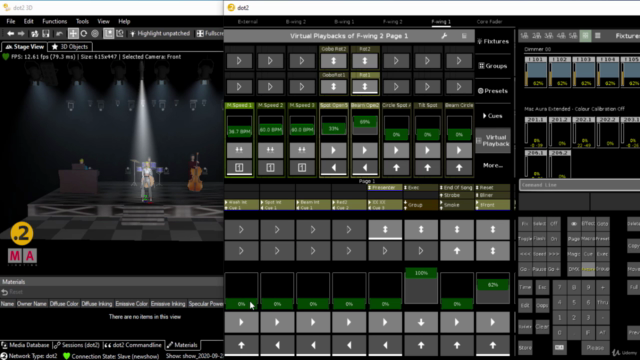Open the Groups view

(493, 66)
